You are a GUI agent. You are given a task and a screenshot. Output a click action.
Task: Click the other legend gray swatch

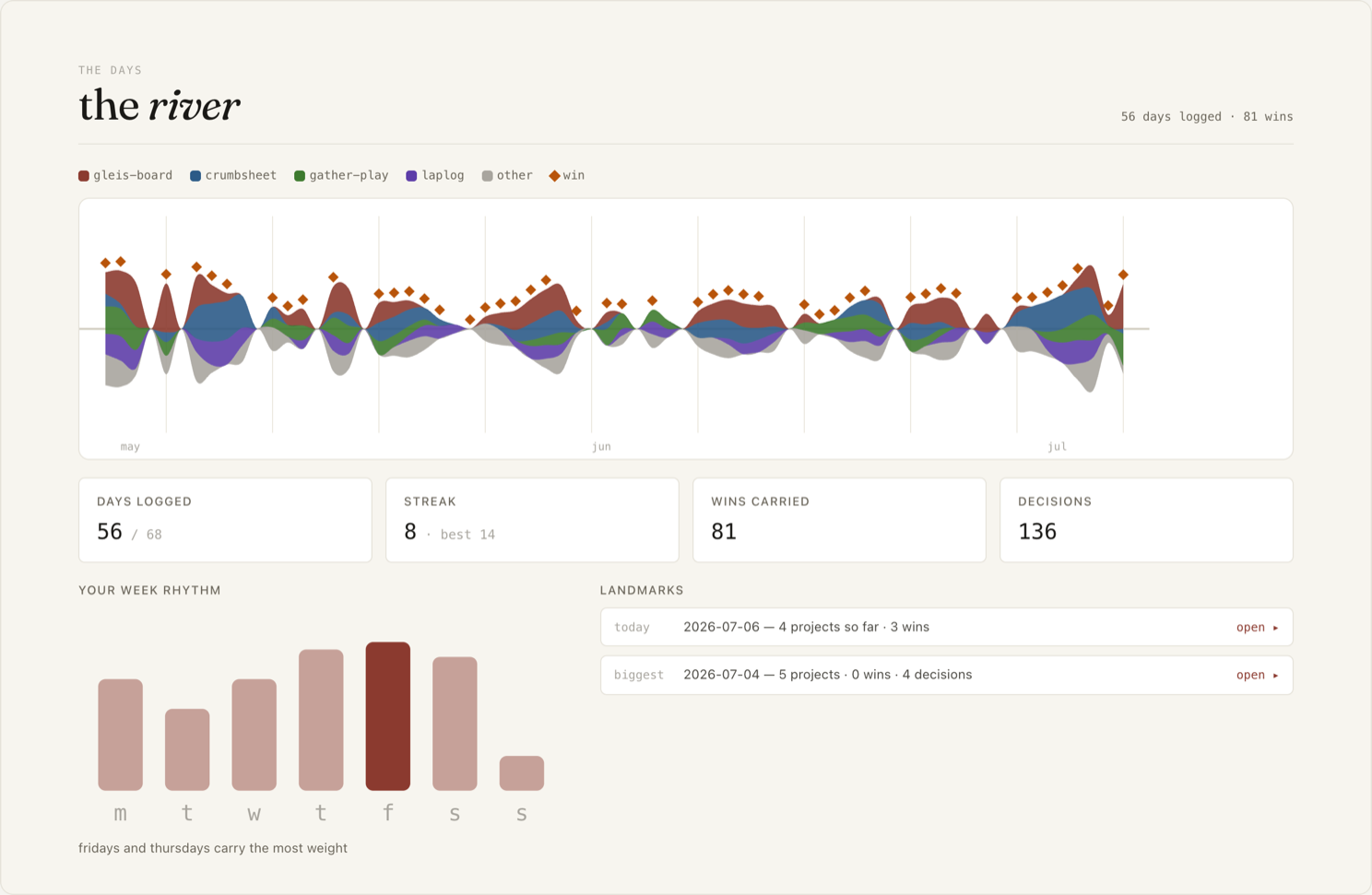tap(487, 176)
